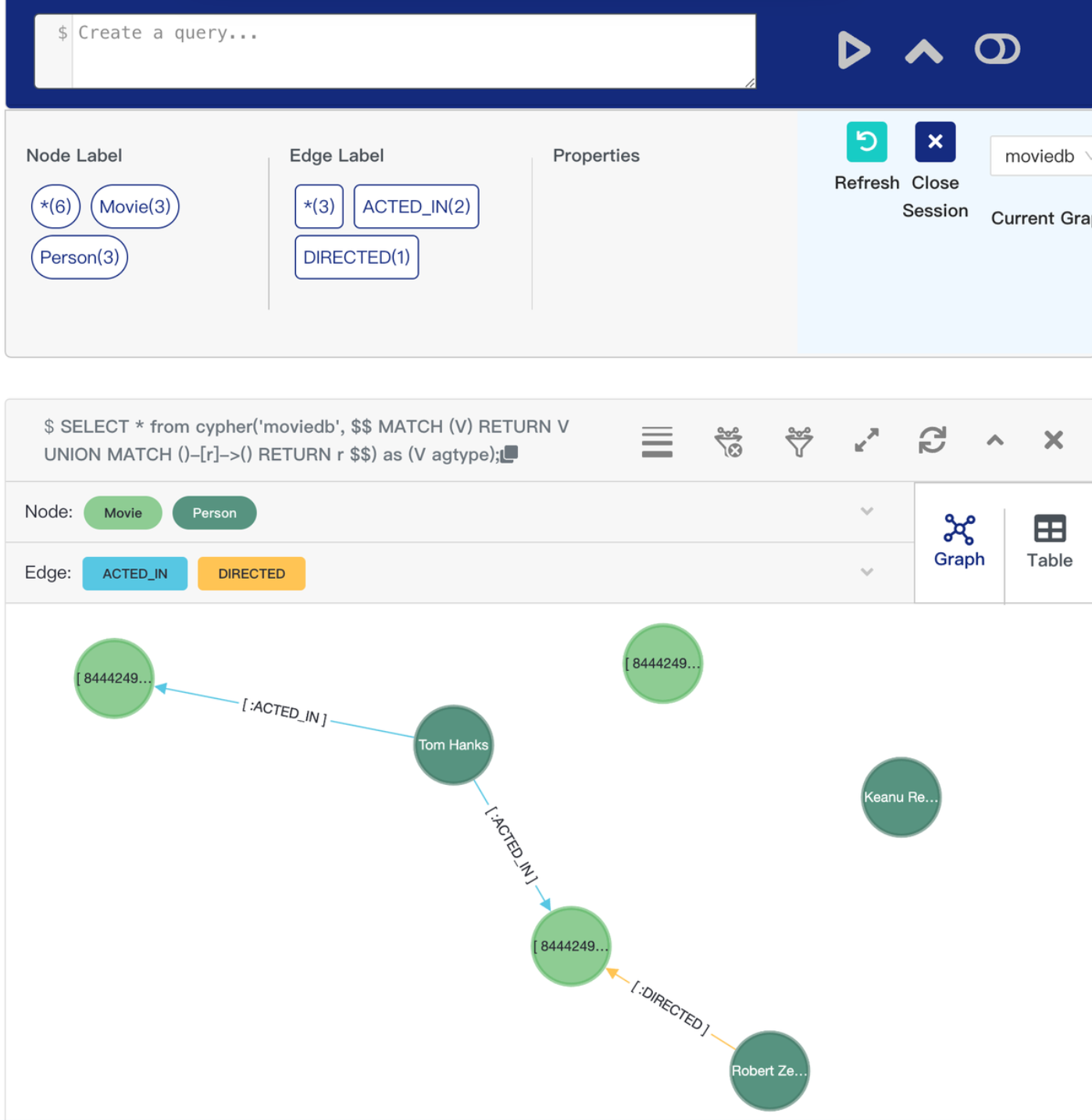Select the Movie(3) node label
Image resolution: width=1092 pixels, height=1120 pixels.
135,207
